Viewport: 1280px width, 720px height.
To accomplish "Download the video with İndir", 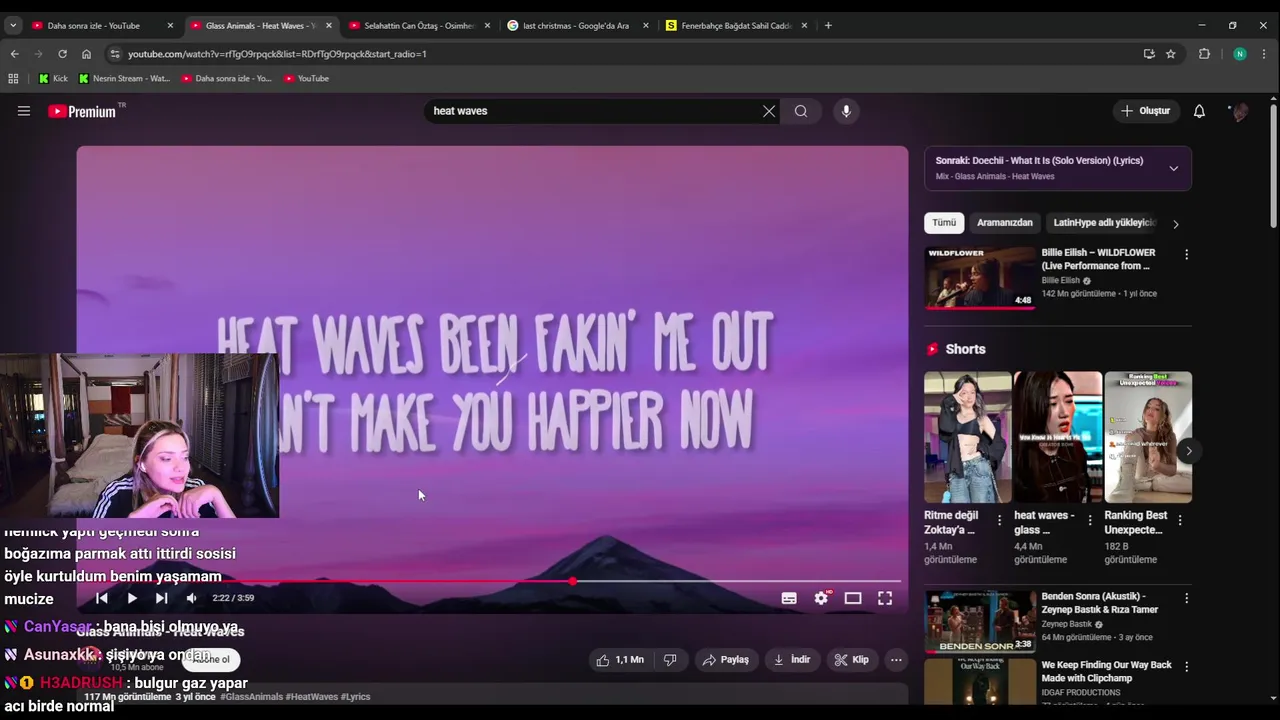I will (x=792, y=660).
